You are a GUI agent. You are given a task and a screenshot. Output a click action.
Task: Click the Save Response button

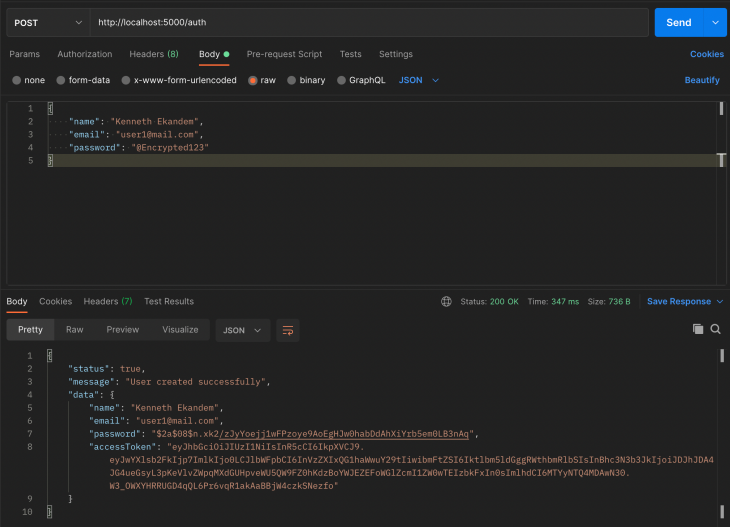pyautogui.click(x=679, y=301)
